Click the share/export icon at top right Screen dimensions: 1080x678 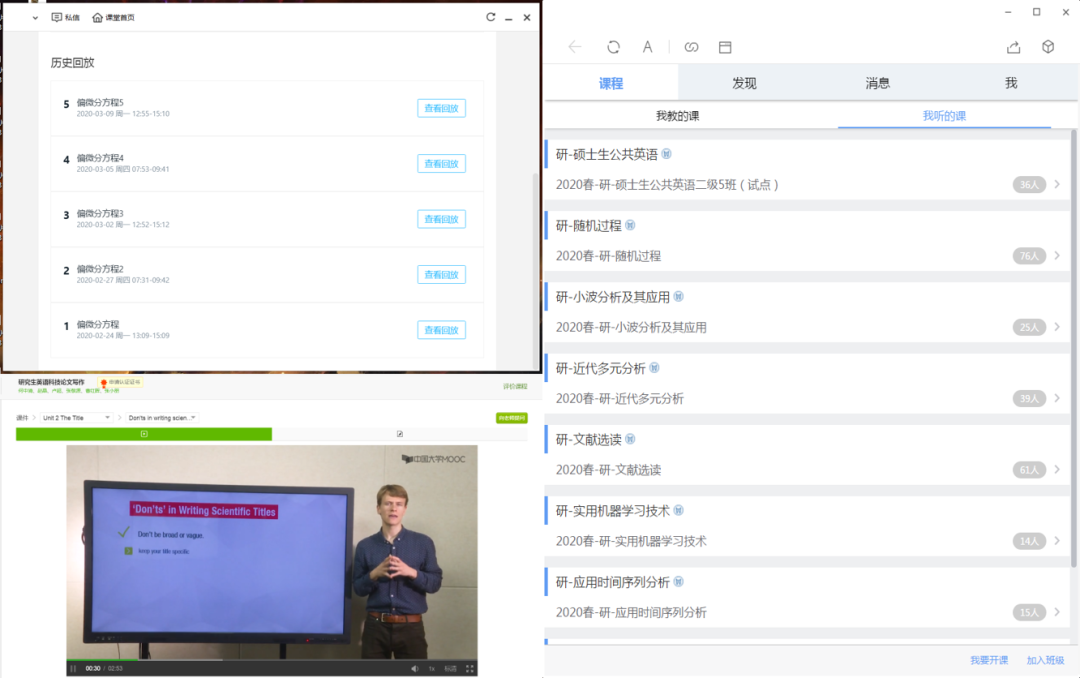click(1014, 47)
